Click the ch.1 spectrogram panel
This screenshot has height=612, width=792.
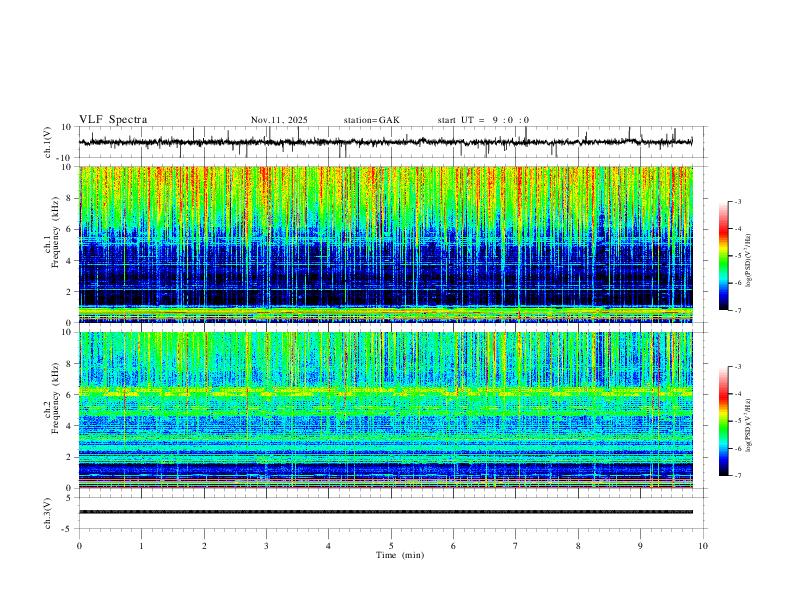[x=386, y=244]
